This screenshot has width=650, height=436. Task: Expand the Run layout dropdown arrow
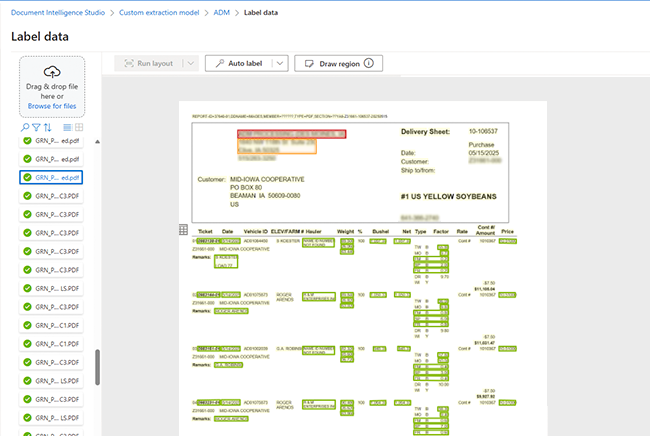coord(191,63)
